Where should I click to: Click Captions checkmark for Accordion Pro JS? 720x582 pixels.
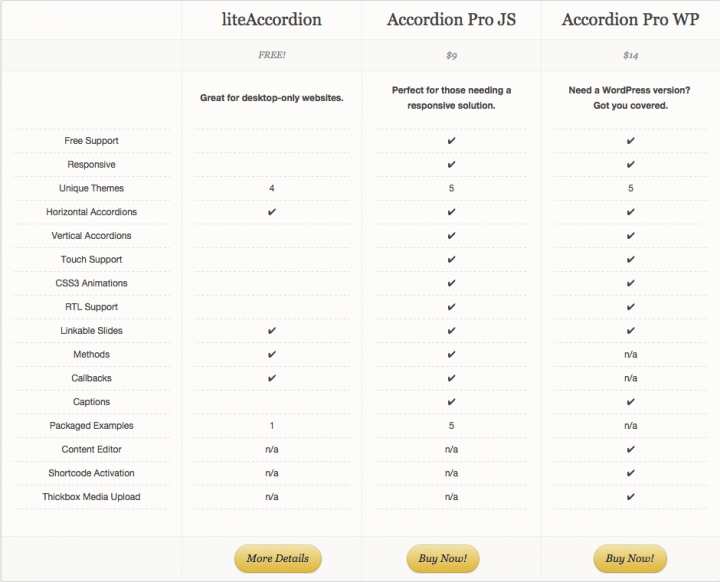(x=452, y=402)
